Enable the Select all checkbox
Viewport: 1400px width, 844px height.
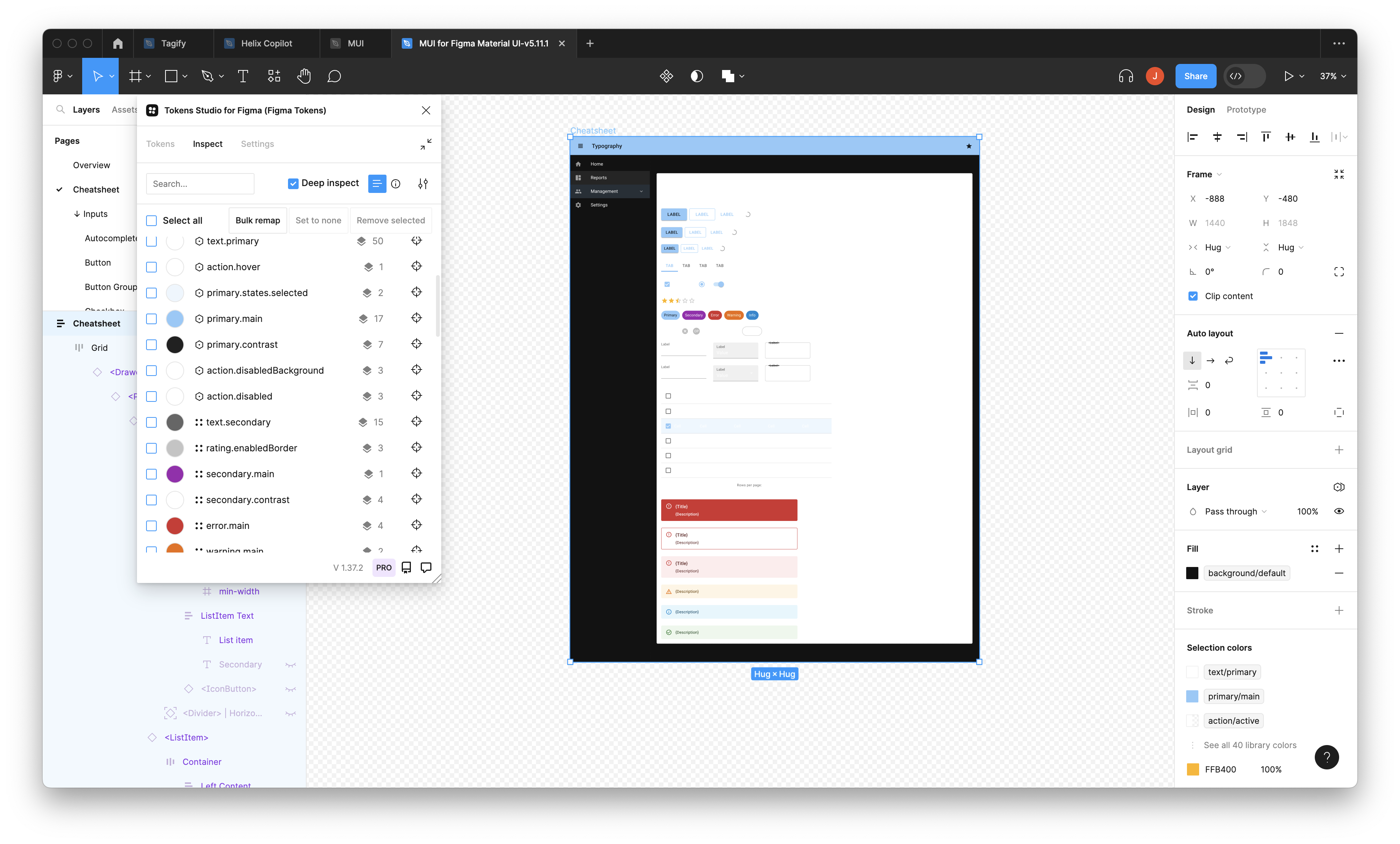pyautogui.click(x=151, y=220)
